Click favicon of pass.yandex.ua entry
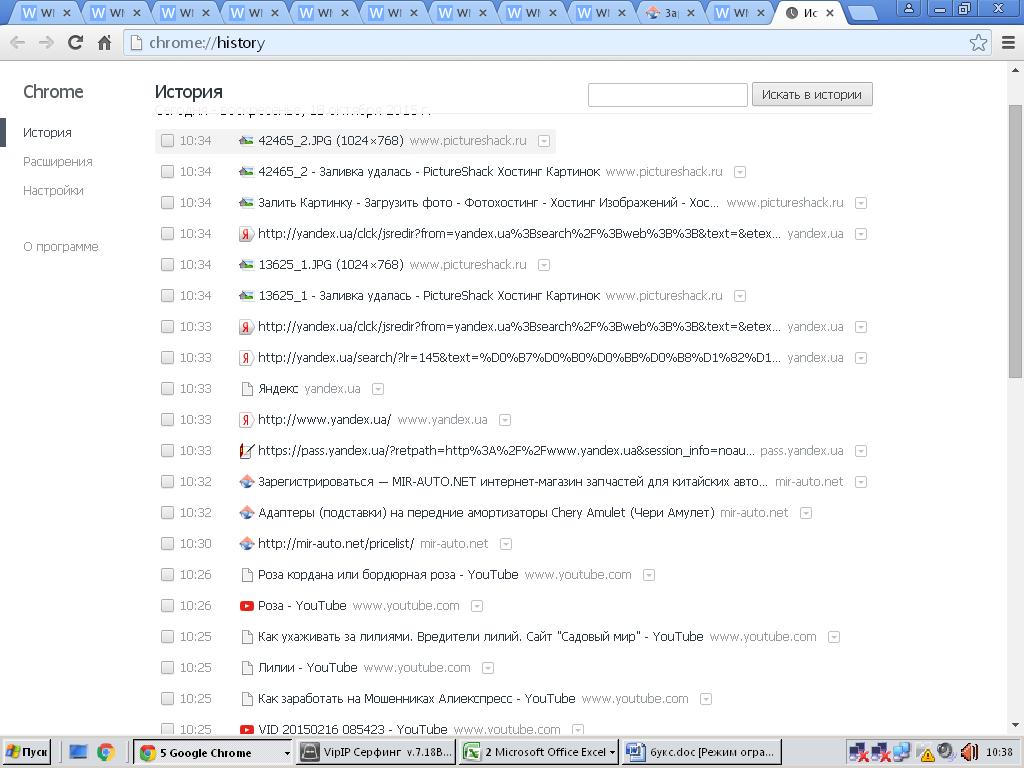The height and width of the screenshot is (768, 1024). click(246, 451)
